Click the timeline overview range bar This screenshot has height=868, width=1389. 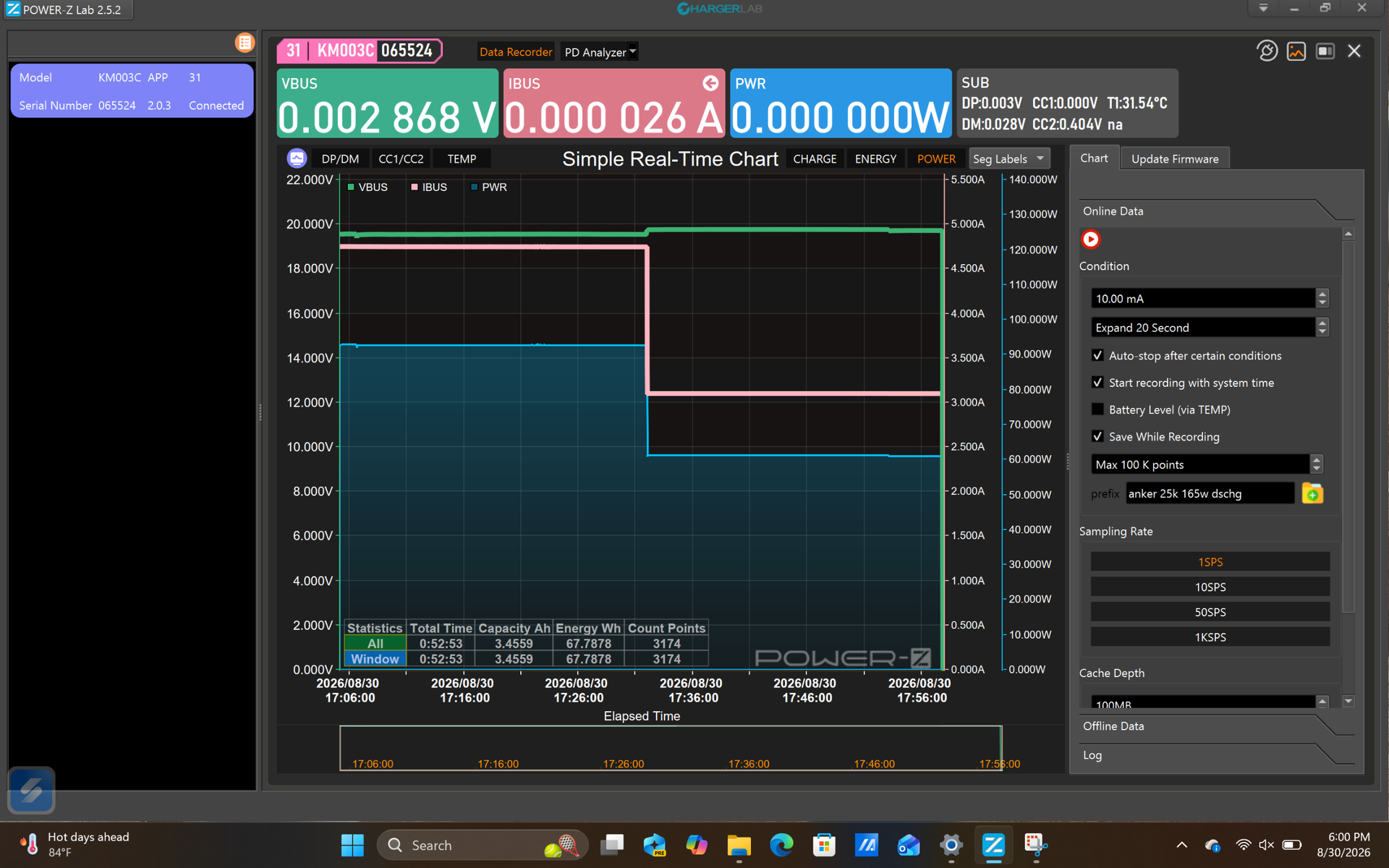(671, 749)
